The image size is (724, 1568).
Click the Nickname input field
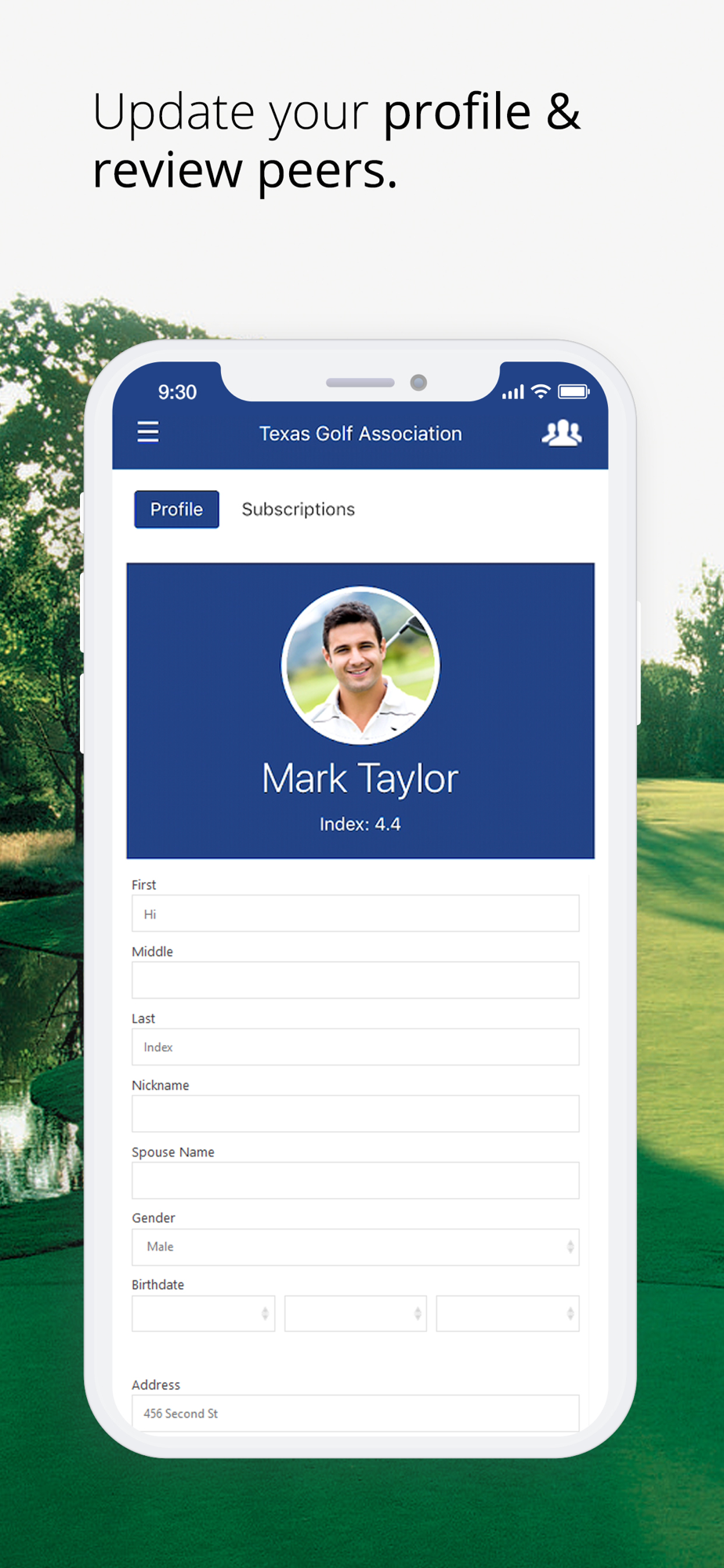point(356,1113)
